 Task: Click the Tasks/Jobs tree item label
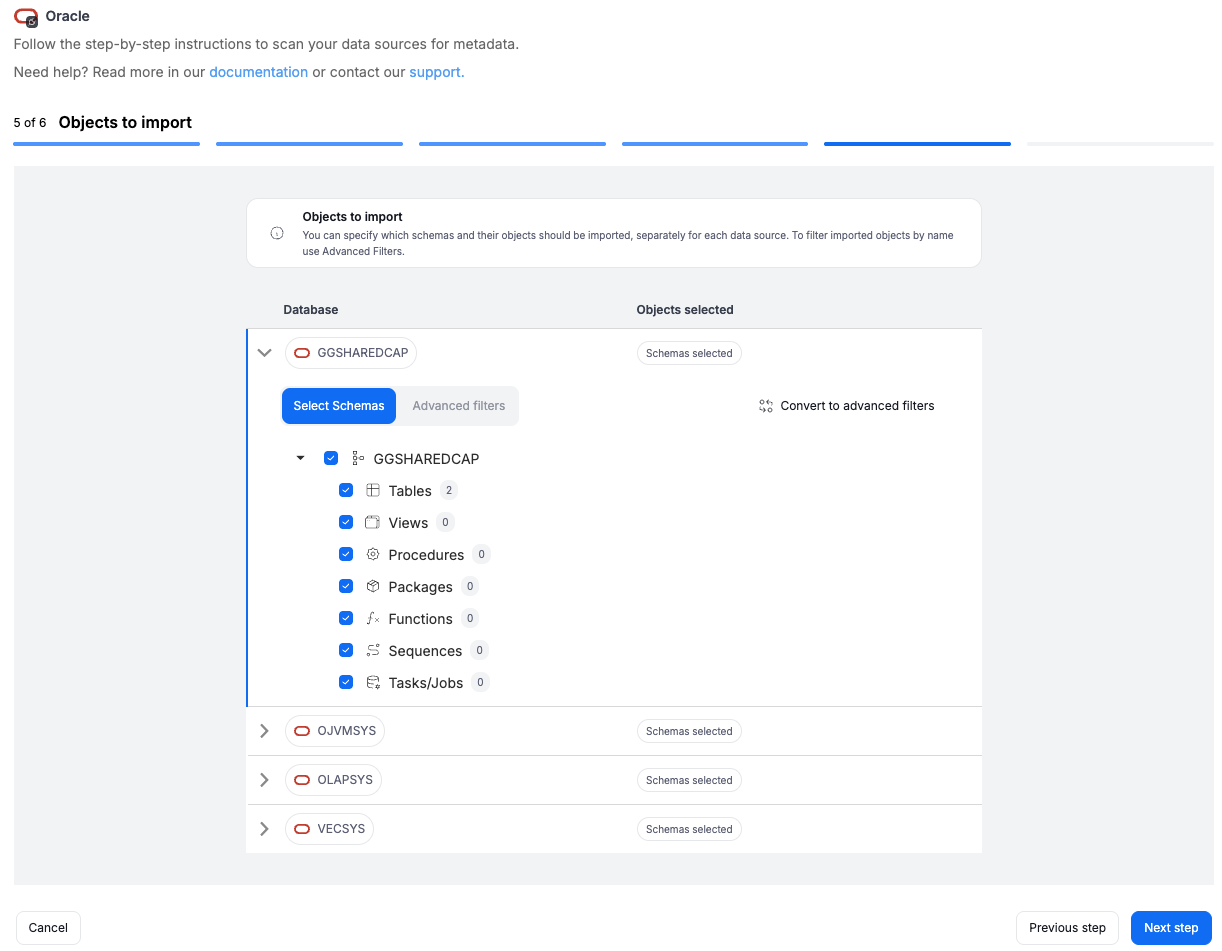point(426,683)
